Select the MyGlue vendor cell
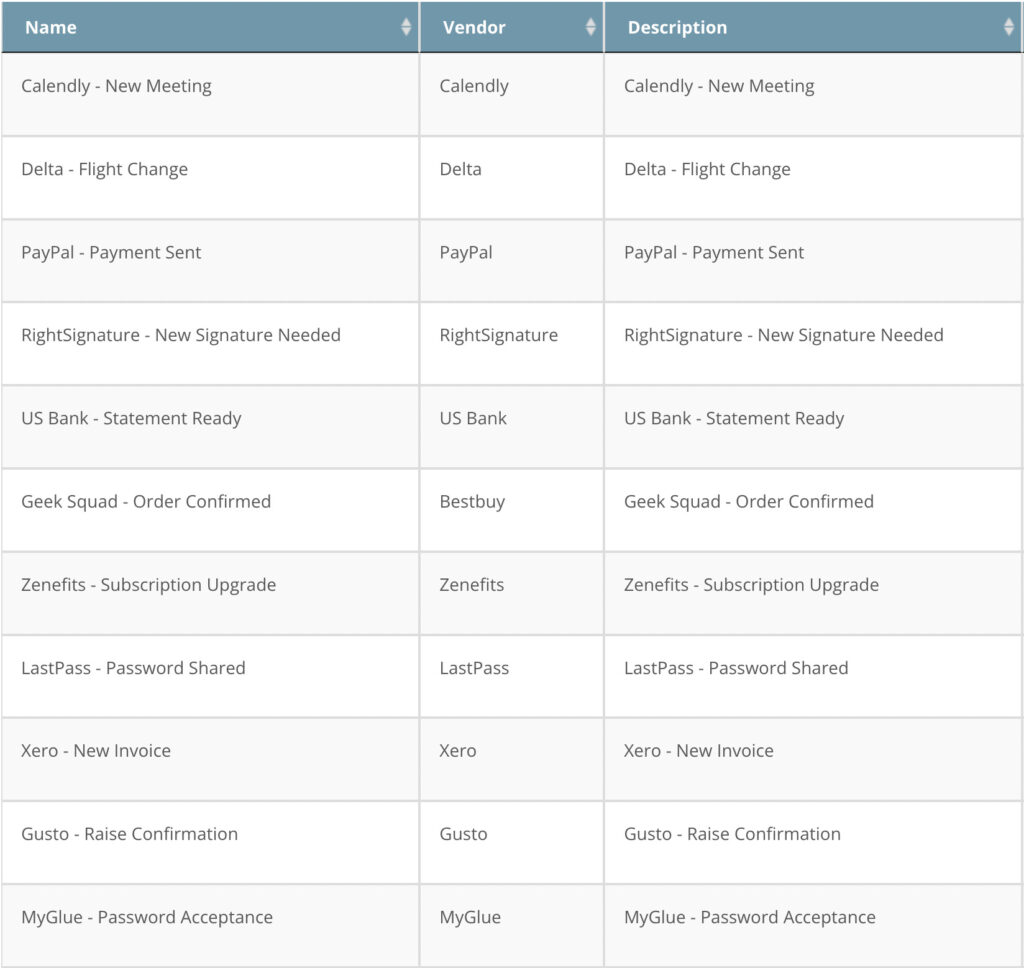The width and height of the screenshot is (1024, 968). 470,916
